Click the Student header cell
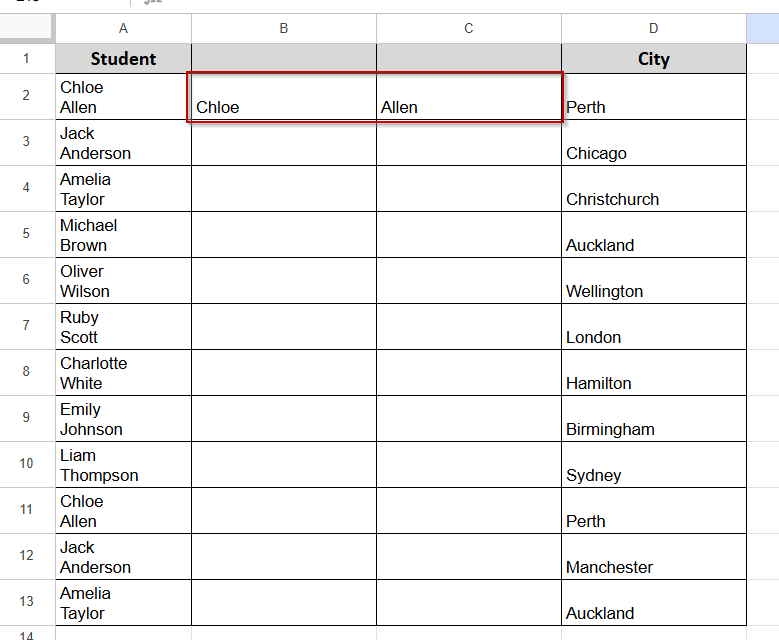 [123, 59]
